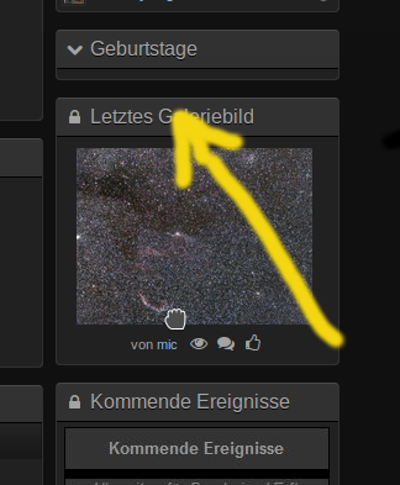Like the gallery image with thumbs-up icon
Image resolution: width=400 pixels, height=485 pixels.
[253, 343]
